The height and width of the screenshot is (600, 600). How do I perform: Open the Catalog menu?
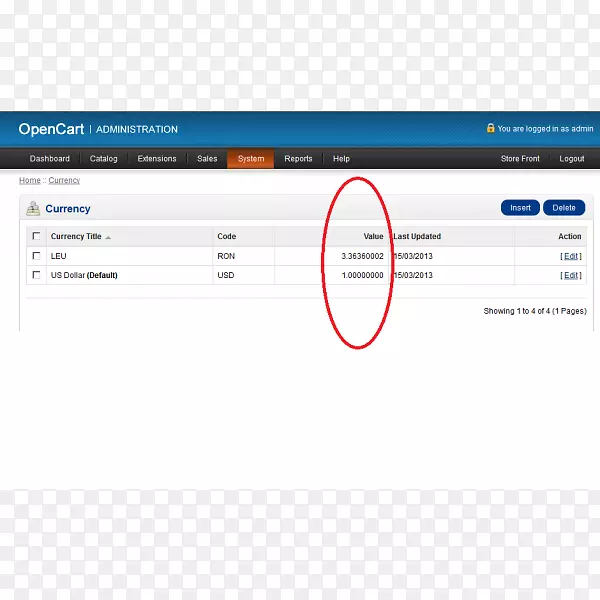coord(104,158)
